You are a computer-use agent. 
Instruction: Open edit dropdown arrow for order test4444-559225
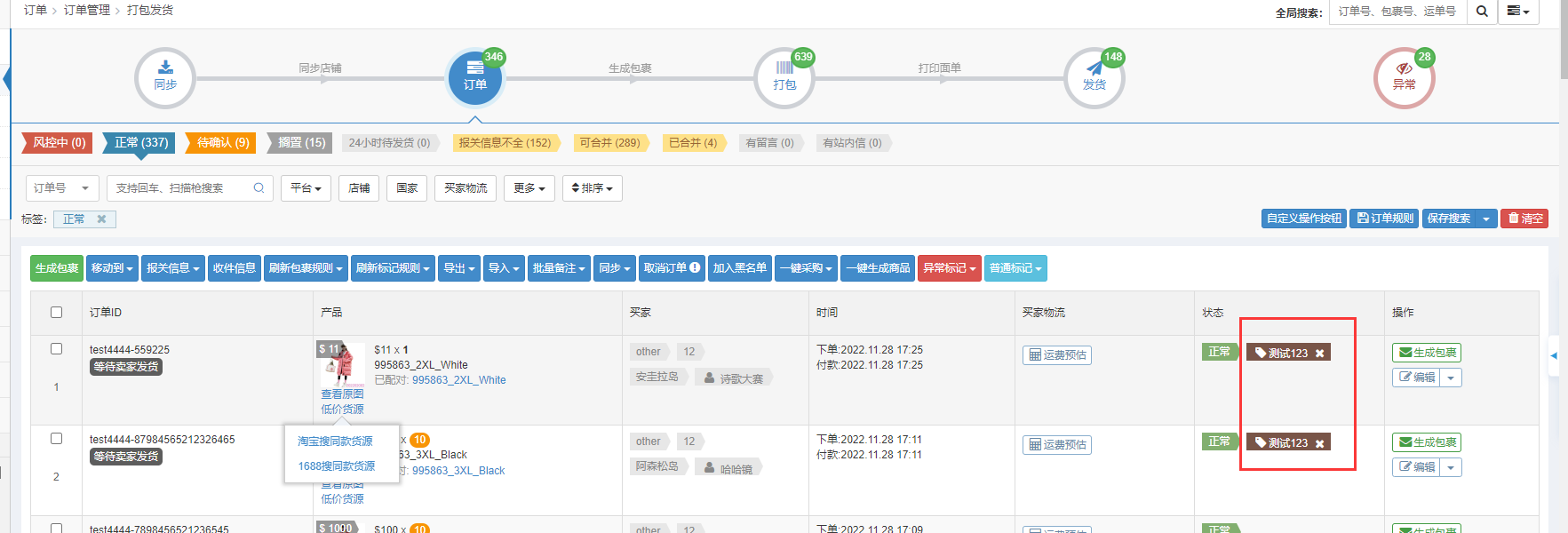point(1451,378)
